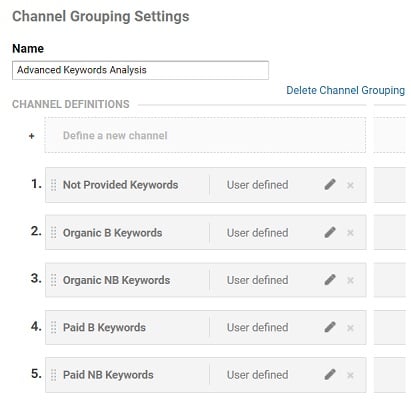Screen dimensions: 411x400
Task: Grab drag handle of Paid NB Keywords
Action: click(53, 375)
